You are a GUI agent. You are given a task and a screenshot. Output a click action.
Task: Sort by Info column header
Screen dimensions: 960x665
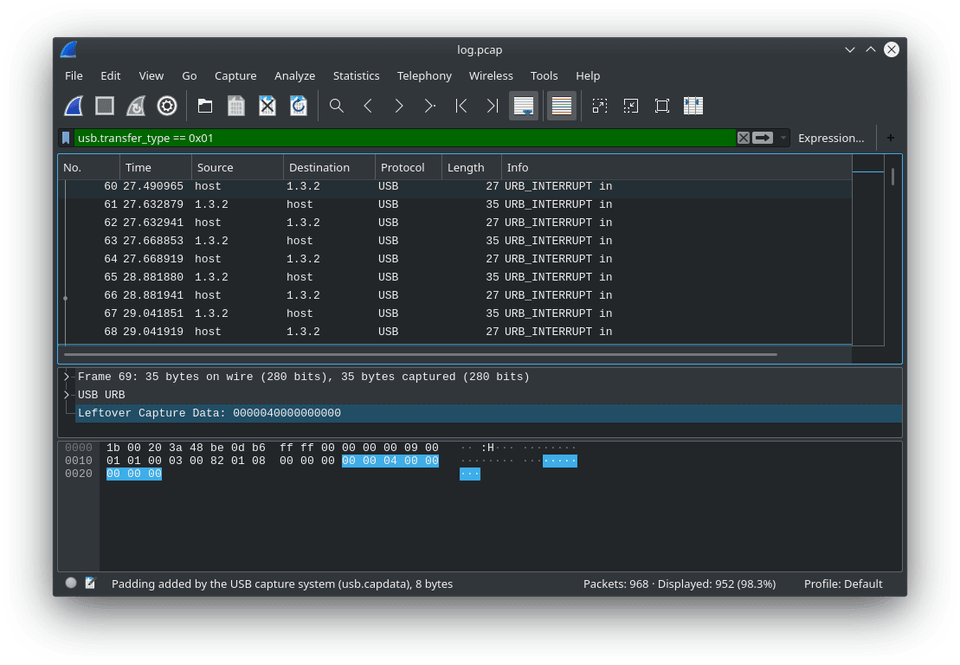point(677,167)
